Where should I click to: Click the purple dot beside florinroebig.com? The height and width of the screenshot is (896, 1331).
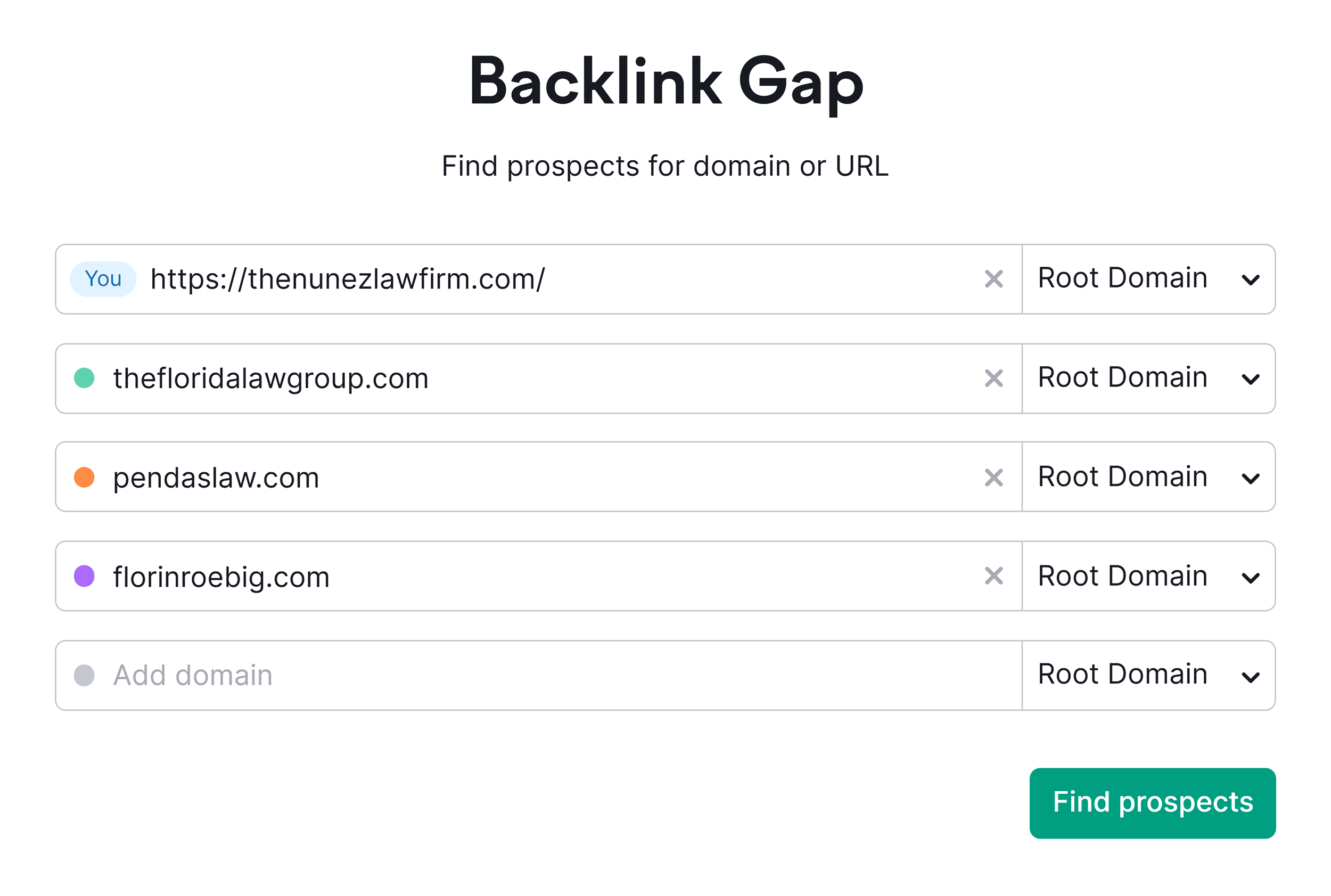87,576
